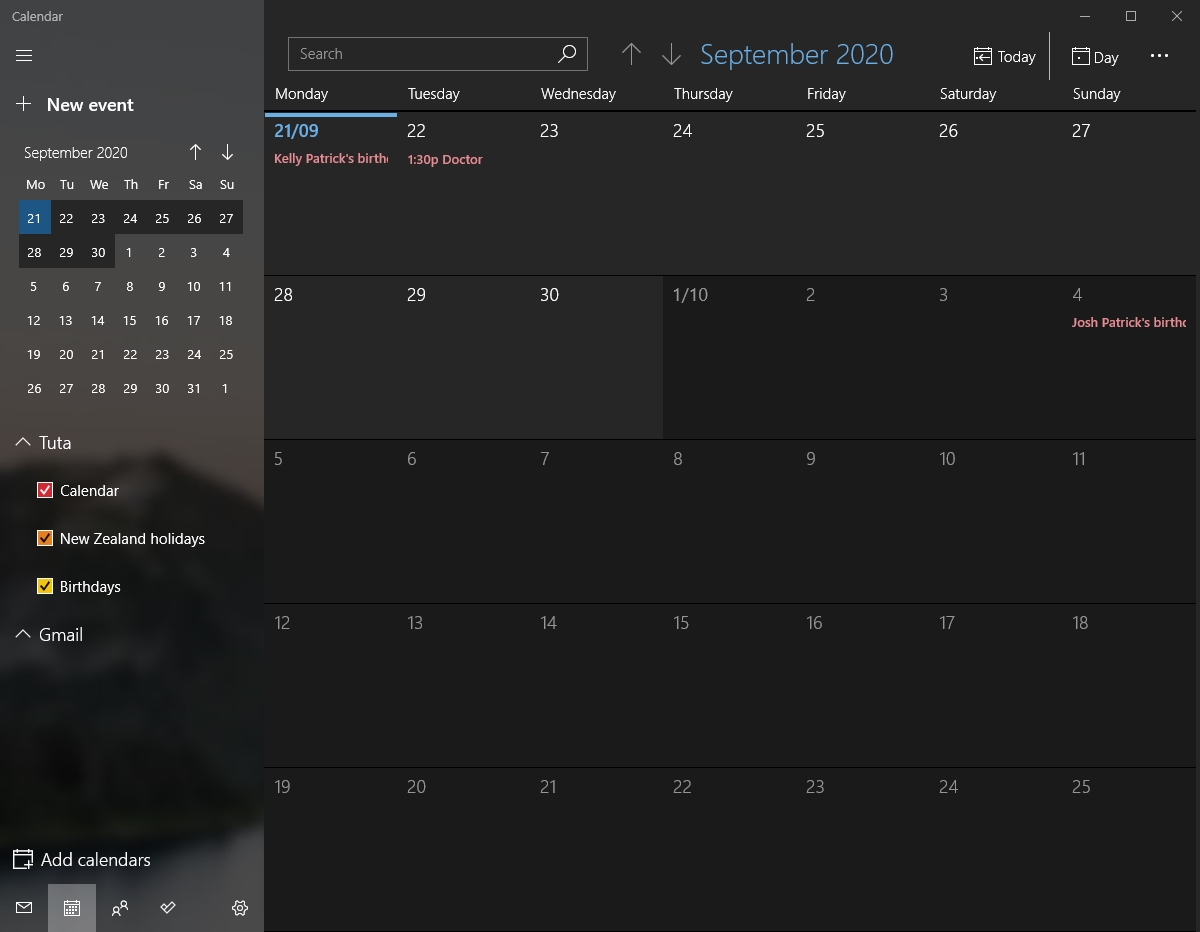Pick 15 in the mini calendar
This screenshot has width=1200, height=932.
tap(130, 320)
